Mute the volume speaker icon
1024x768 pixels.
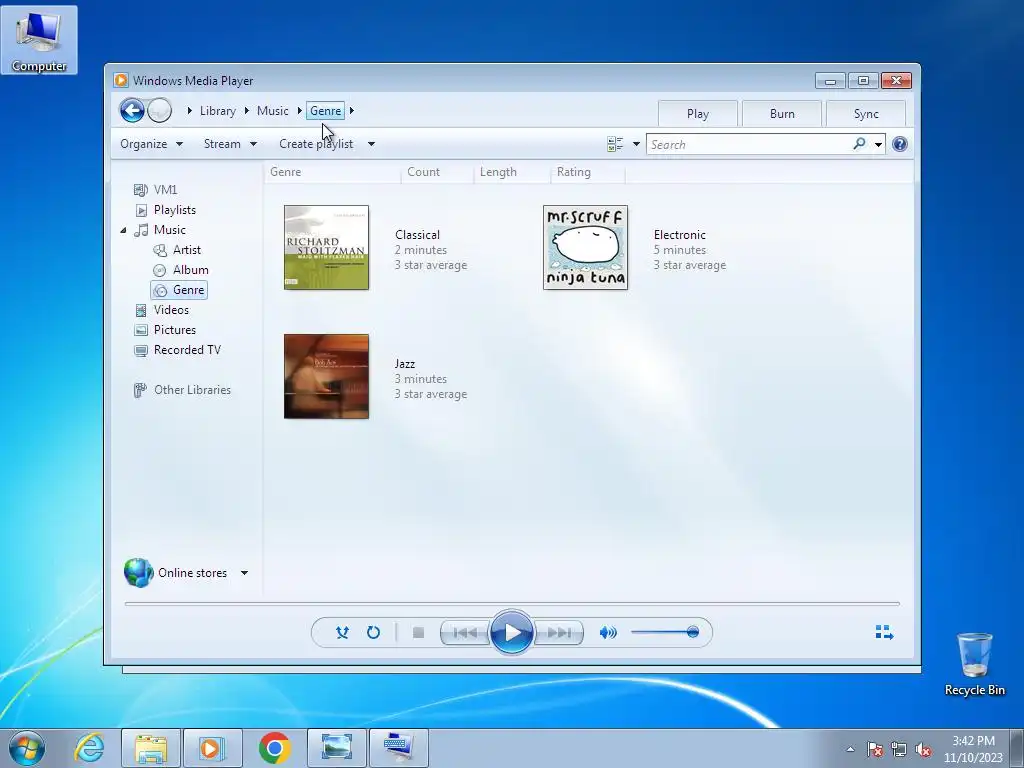click(608, 632)
